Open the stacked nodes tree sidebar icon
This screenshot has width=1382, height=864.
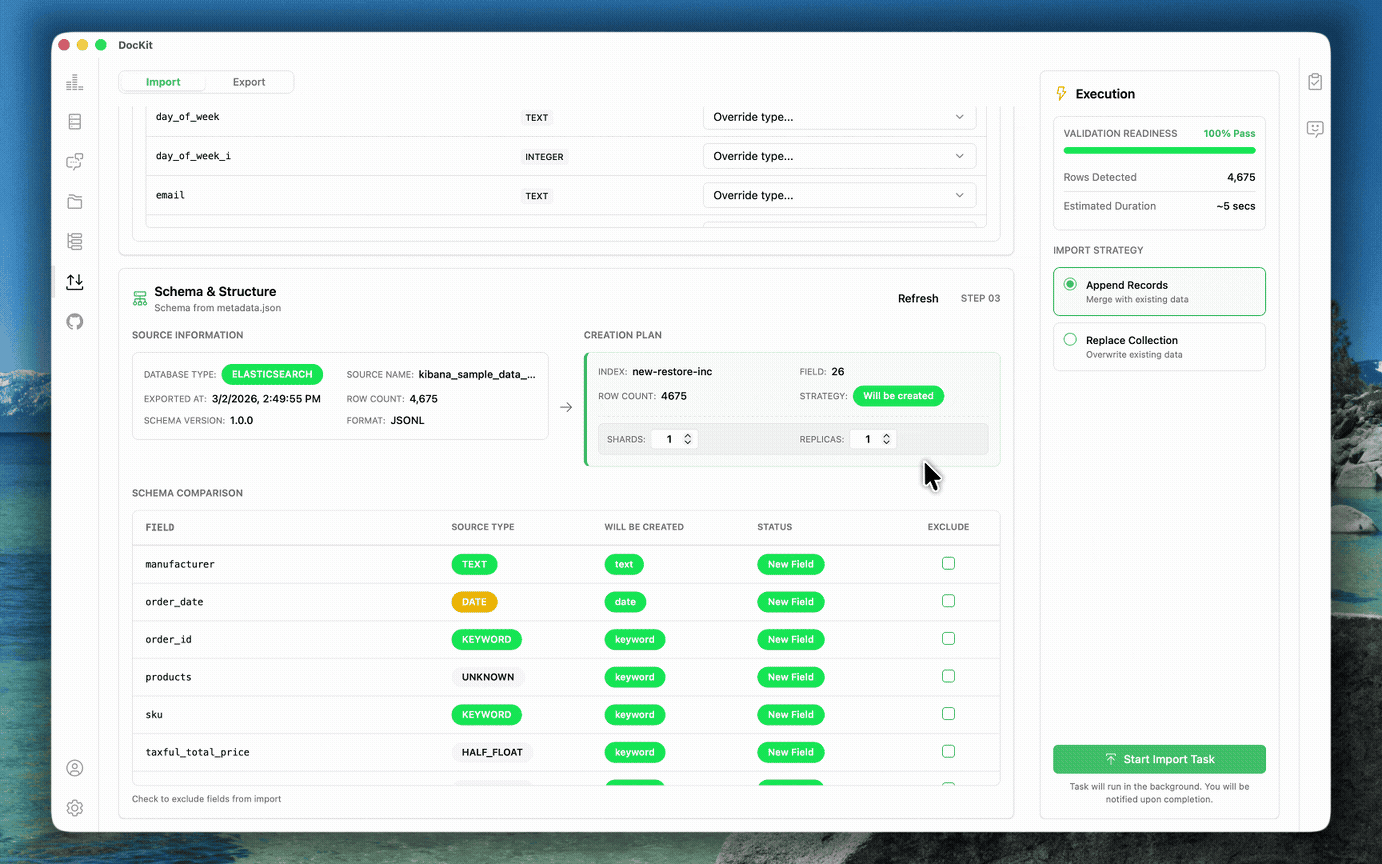pos(74,242)
